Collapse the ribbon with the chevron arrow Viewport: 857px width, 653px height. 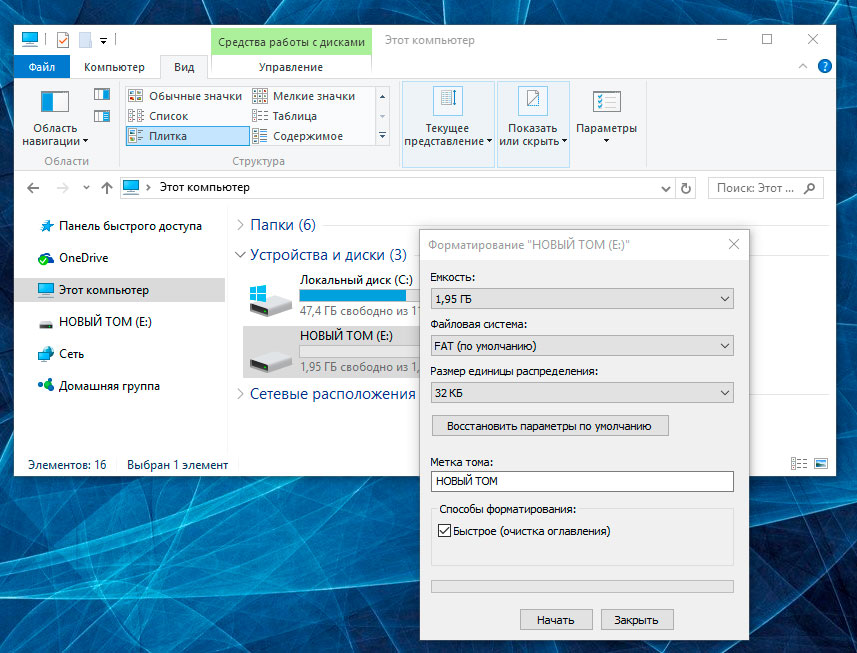[802, 66]
